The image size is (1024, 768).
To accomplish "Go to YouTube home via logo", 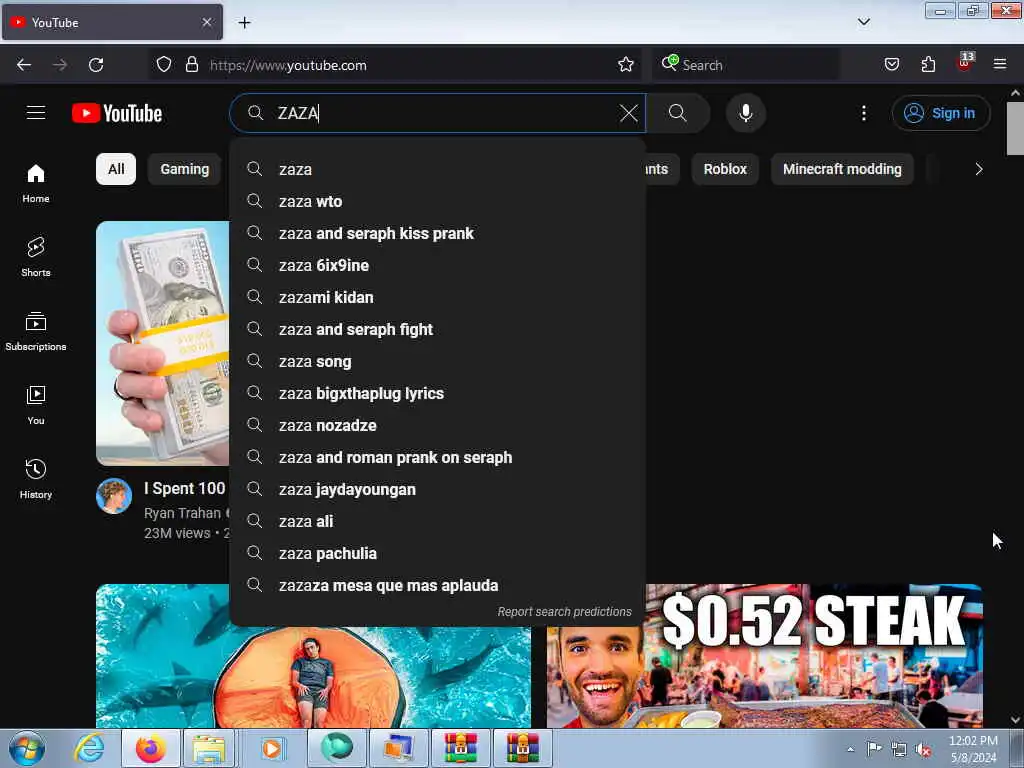I will point(117,113).
